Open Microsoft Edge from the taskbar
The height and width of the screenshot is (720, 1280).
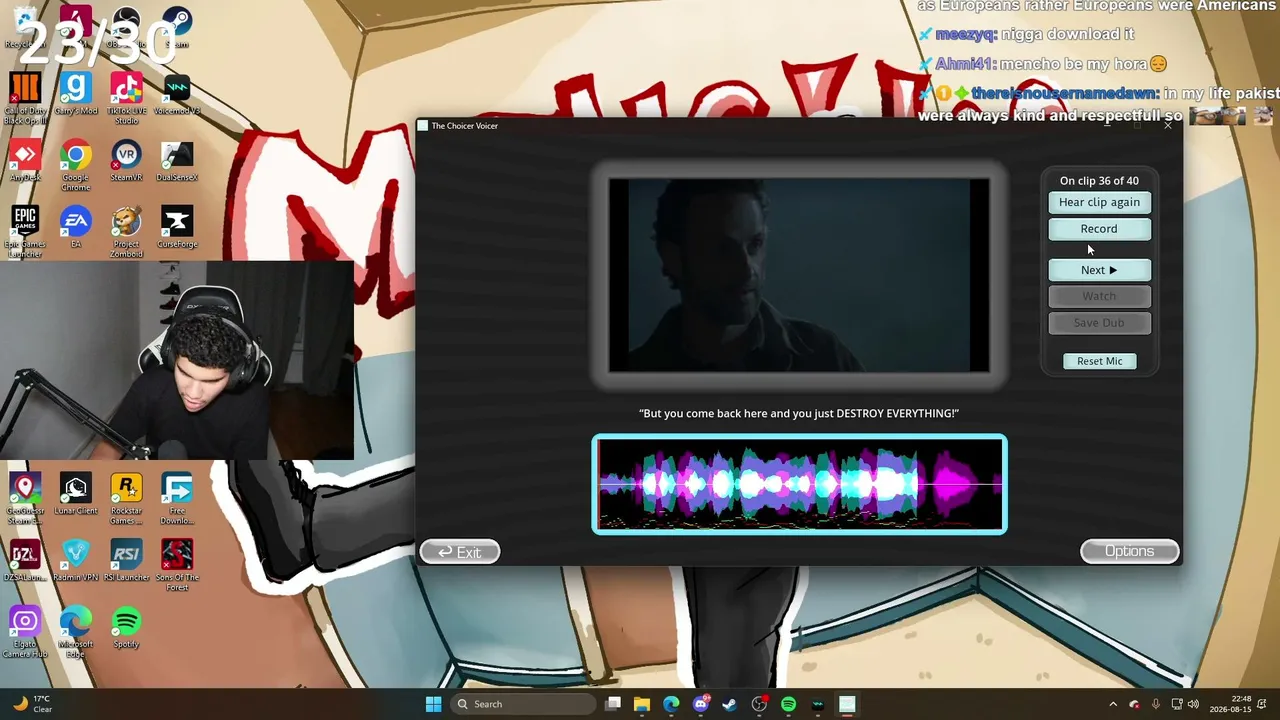point(671,704)
